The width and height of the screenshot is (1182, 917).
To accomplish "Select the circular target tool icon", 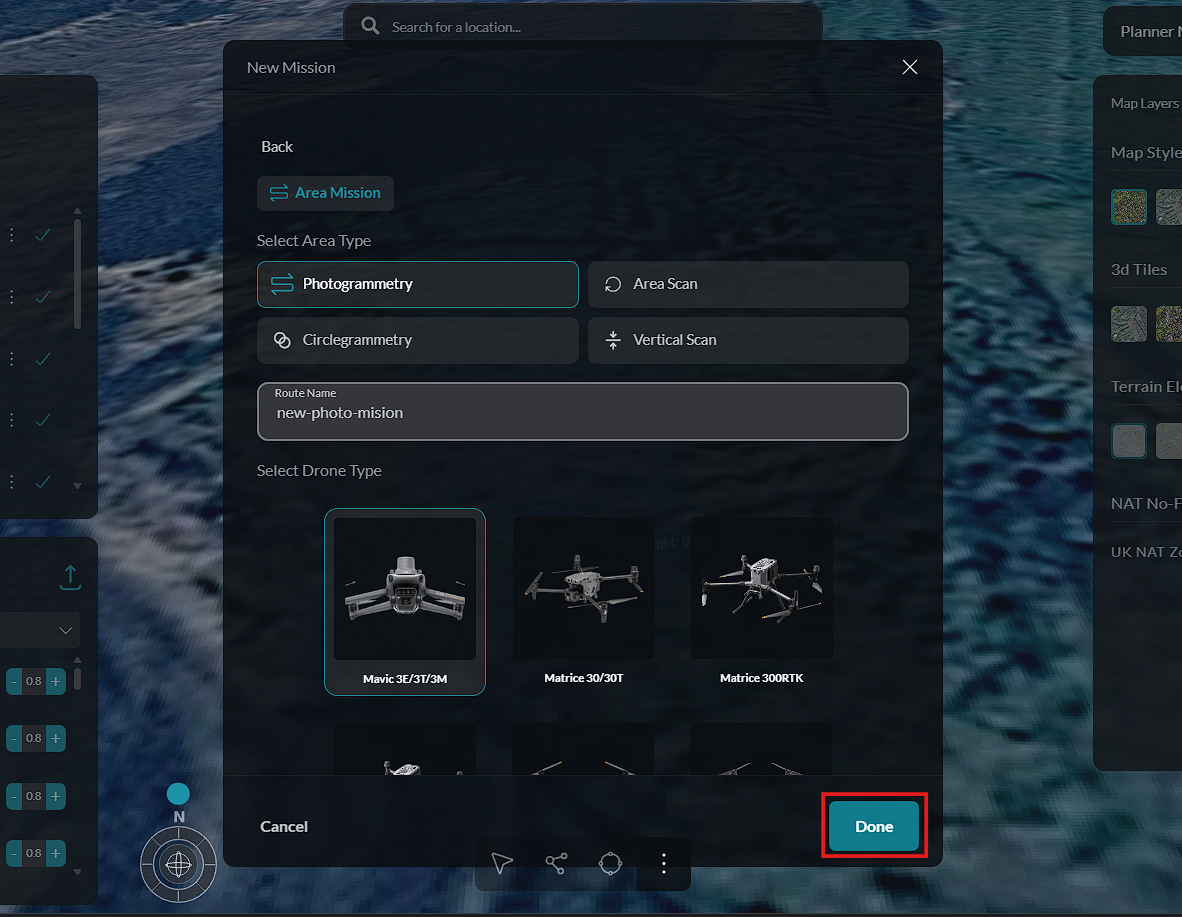I will [x=610, y=863].
